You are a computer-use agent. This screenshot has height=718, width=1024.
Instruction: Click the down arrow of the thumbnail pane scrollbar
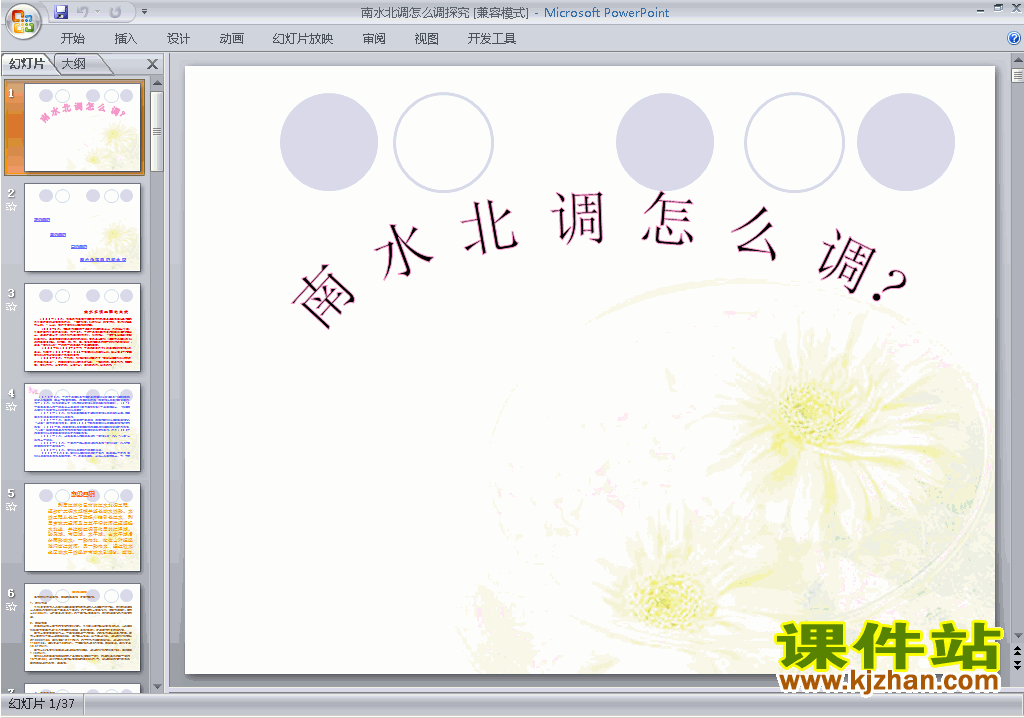click(x=157, y=687)
